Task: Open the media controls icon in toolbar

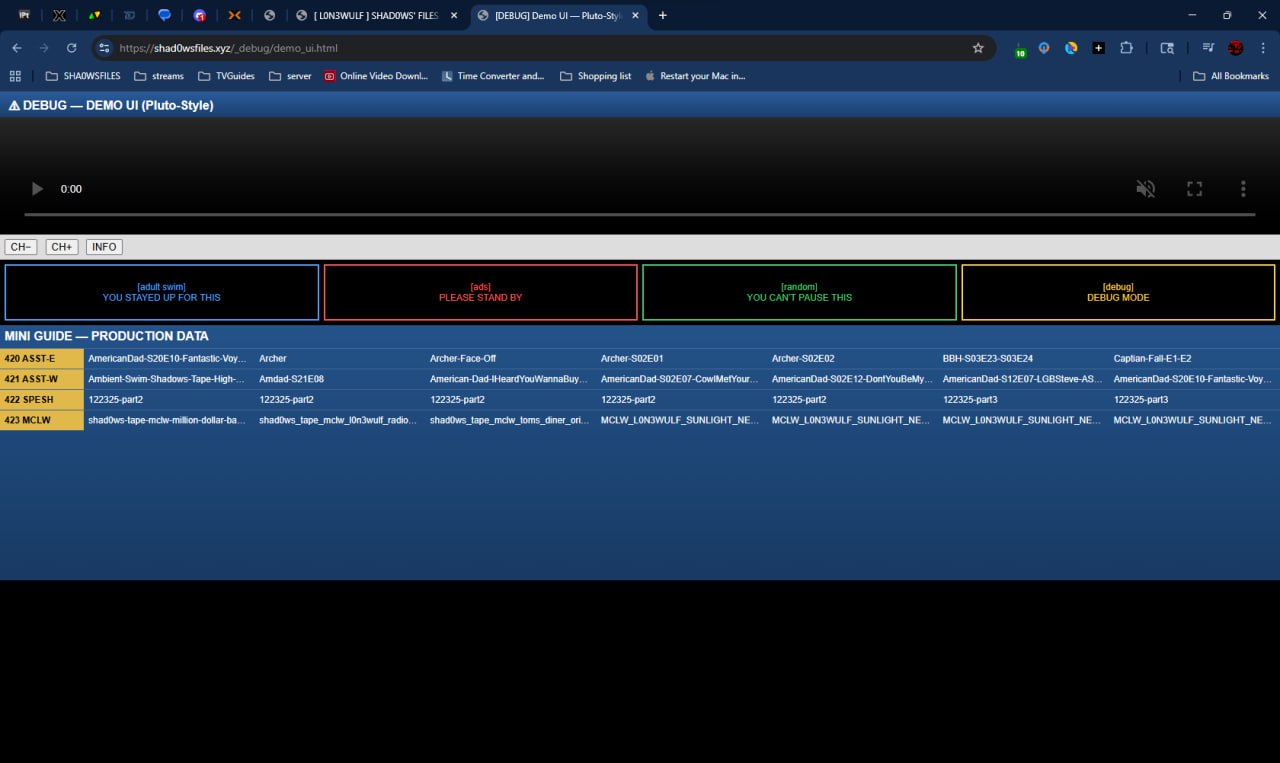Action: pos(1208,48)
